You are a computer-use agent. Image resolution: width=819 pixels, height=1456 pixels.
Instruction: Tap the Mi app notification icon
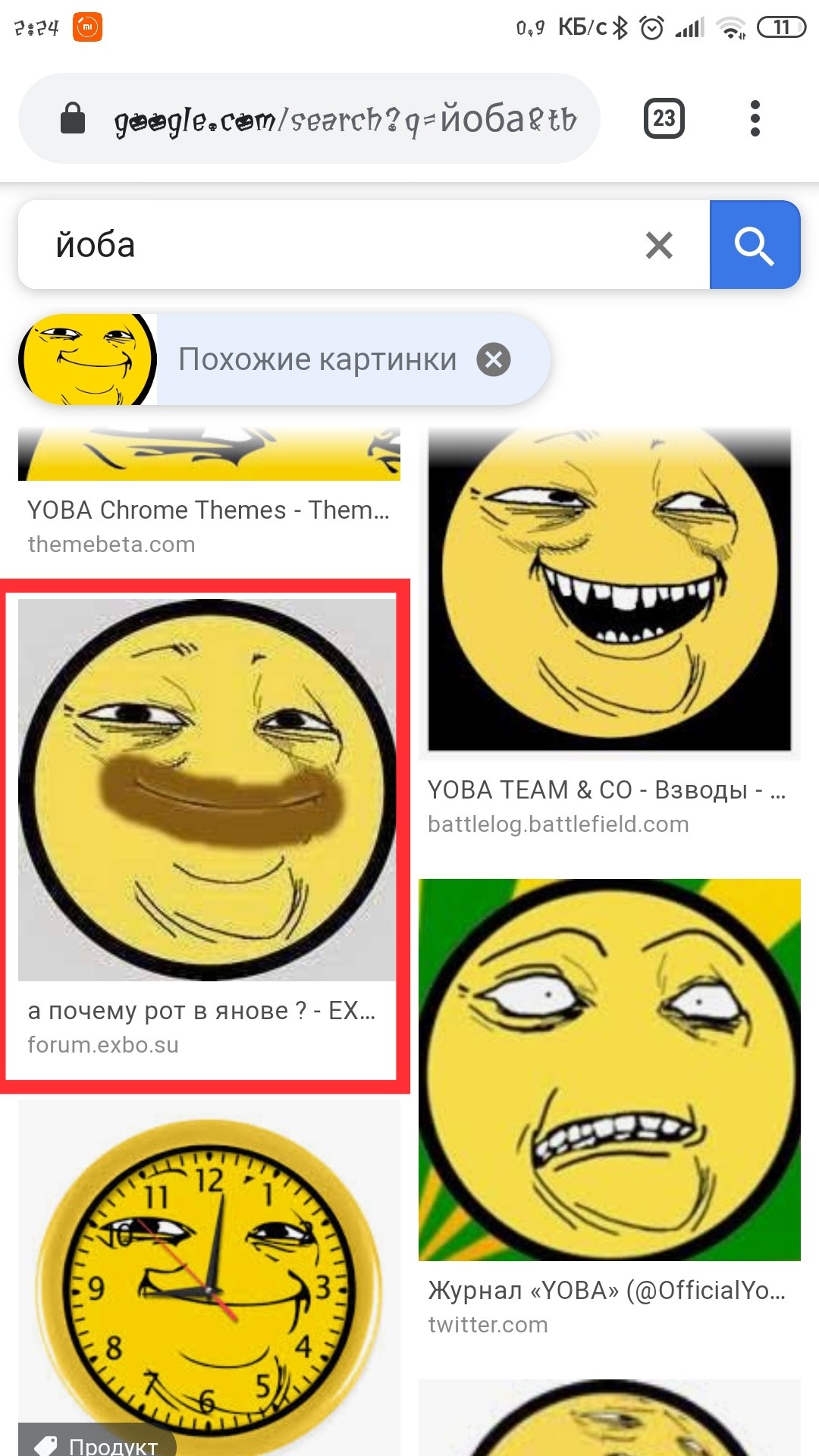click(x=87, y=28)
